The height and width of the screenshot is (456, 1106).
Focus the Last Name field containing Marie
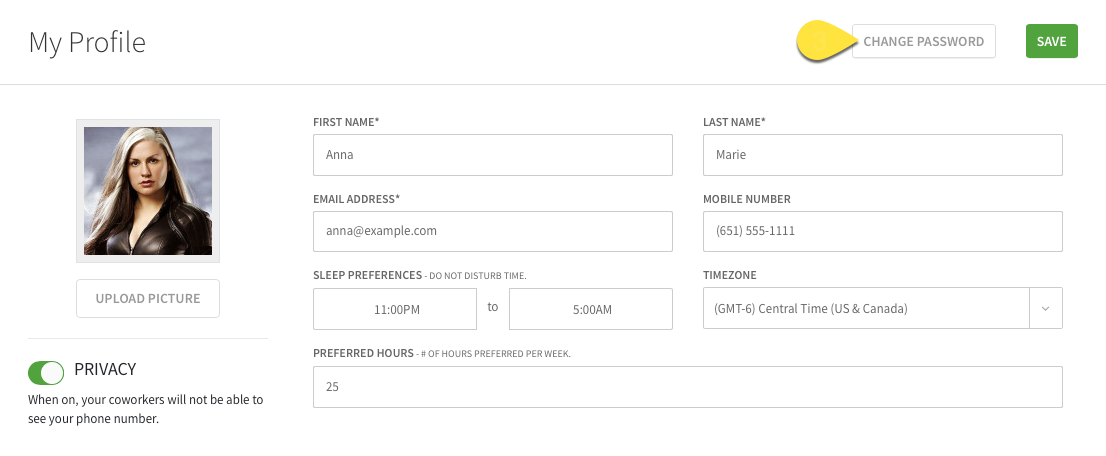tap(882, 155)
